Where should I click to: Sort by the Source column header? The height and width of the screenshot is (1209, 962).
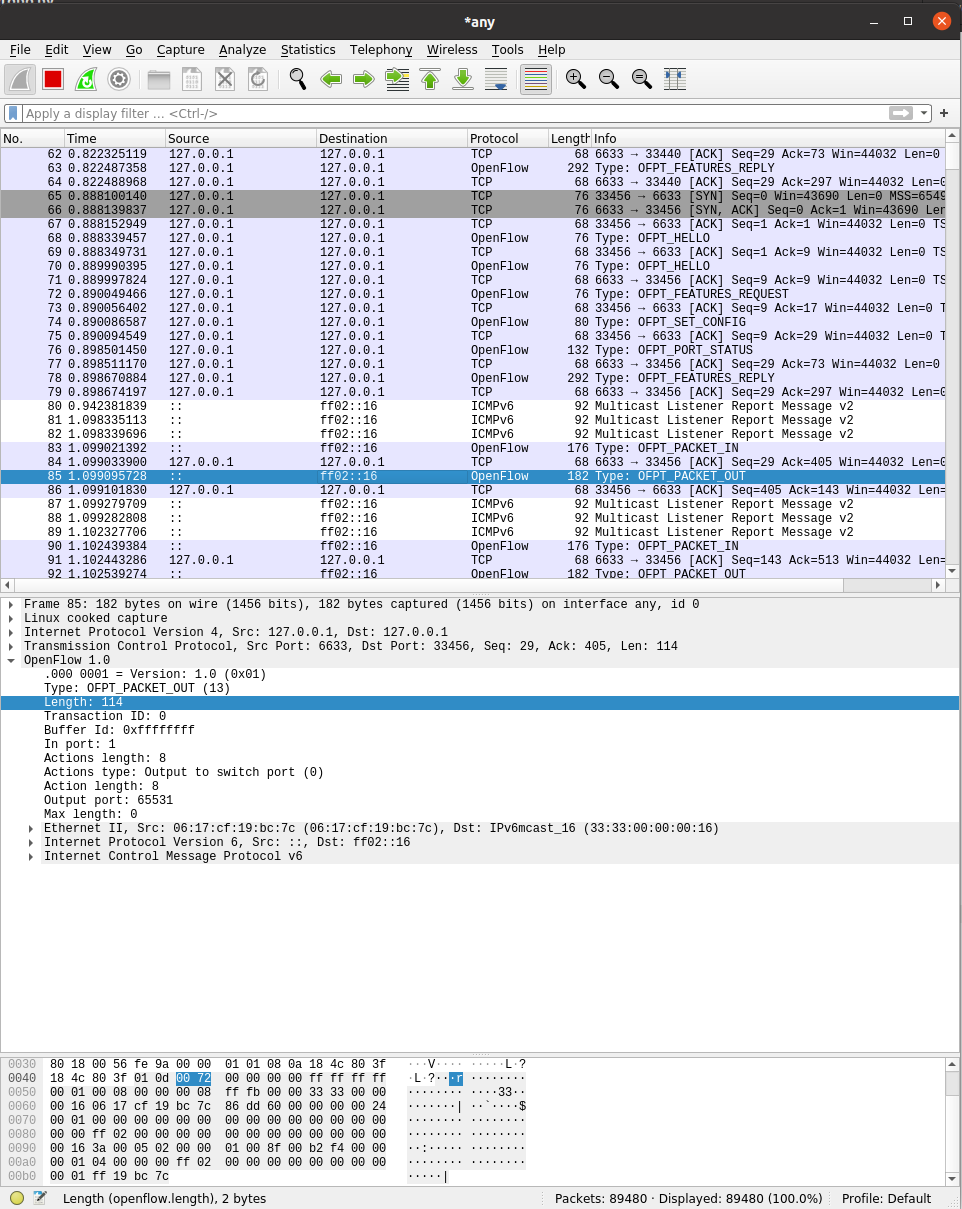[x=241, y=138]
